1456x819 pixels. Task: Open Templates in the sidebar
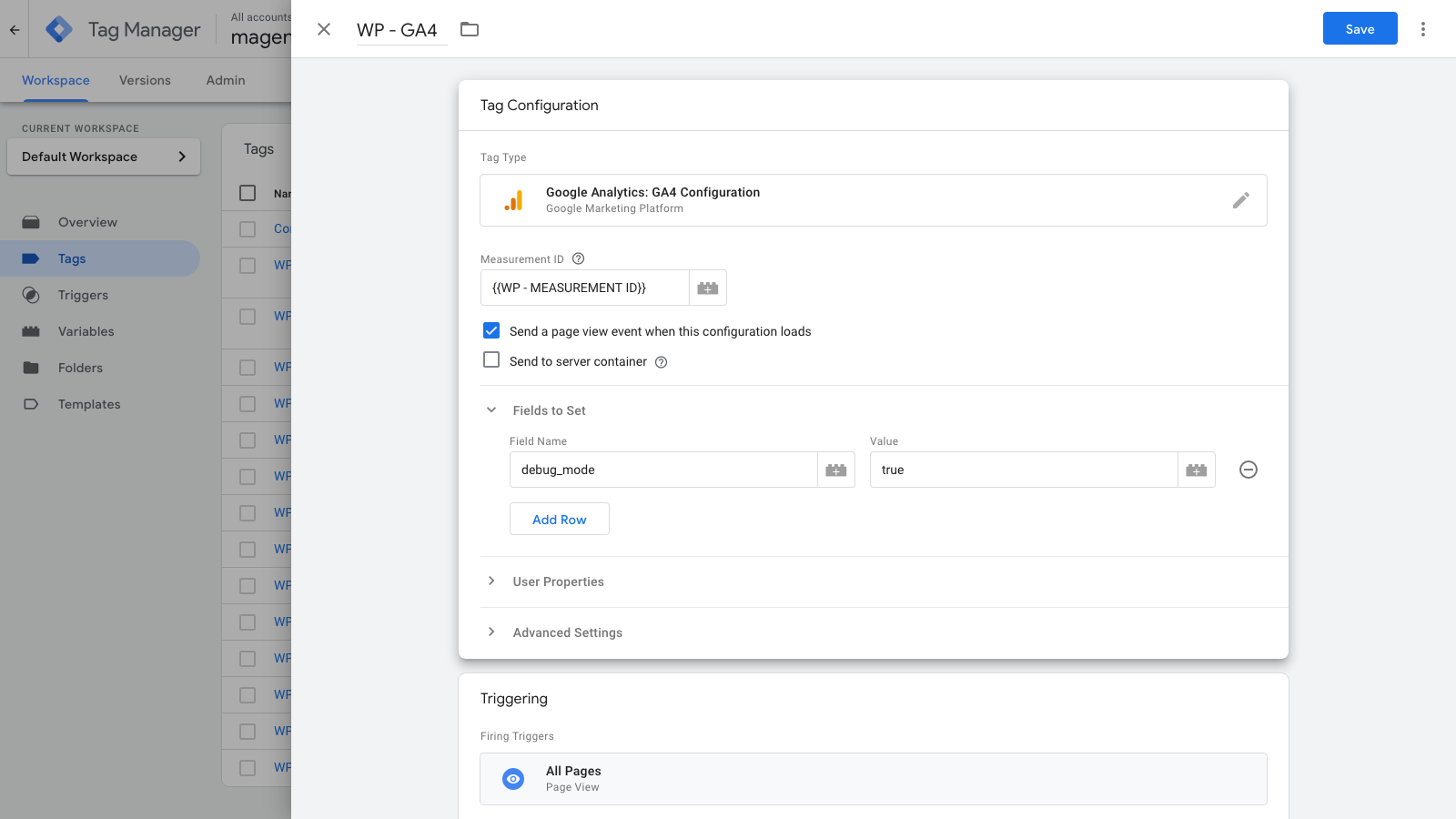tap(100, 404)
